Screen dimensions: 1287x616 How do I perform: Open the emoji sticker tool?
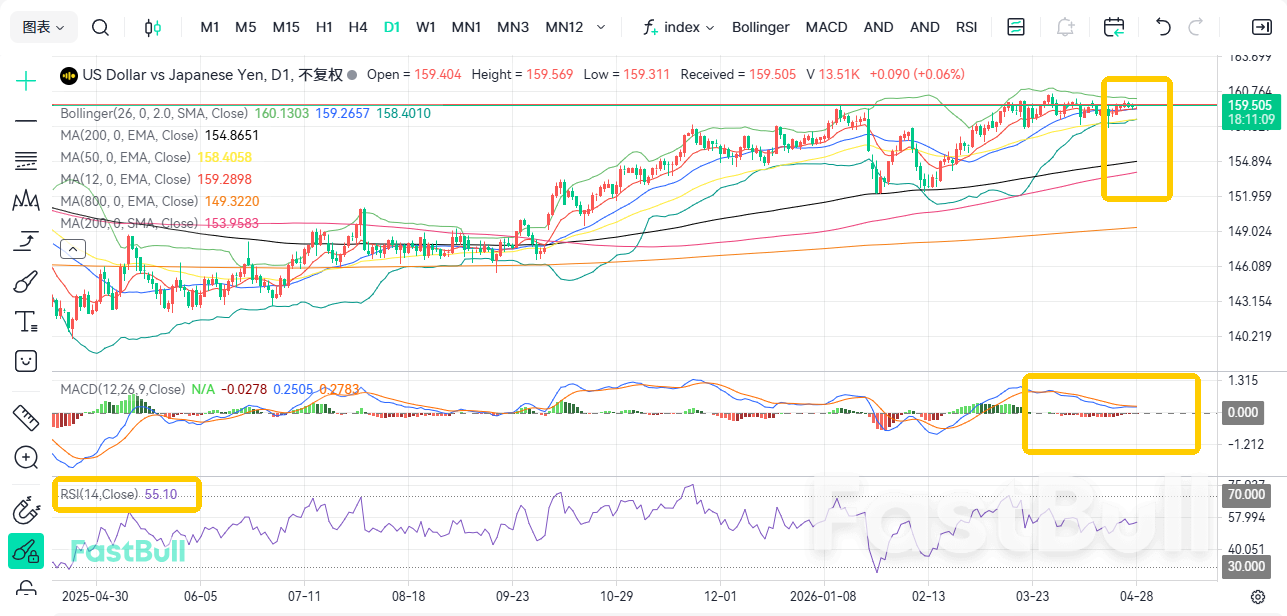coord(25,361)
